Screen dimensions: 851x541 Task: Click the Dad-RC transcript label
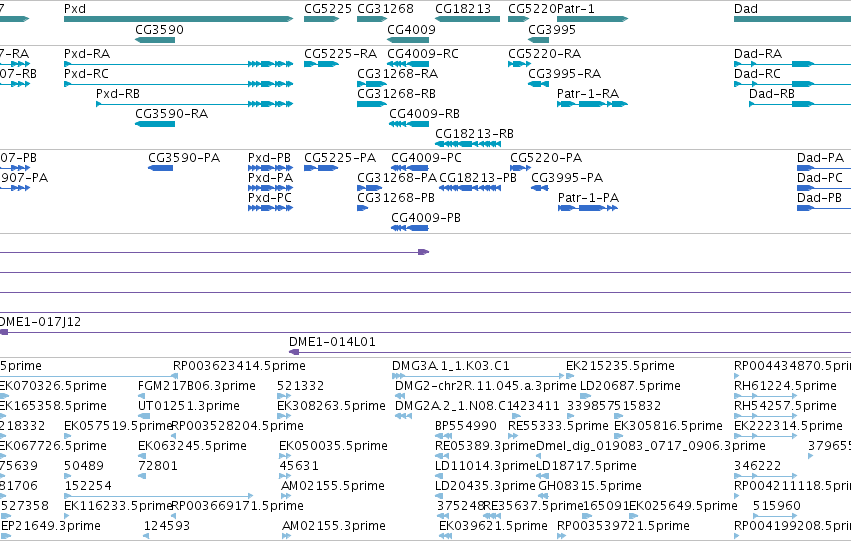(758, 74)
